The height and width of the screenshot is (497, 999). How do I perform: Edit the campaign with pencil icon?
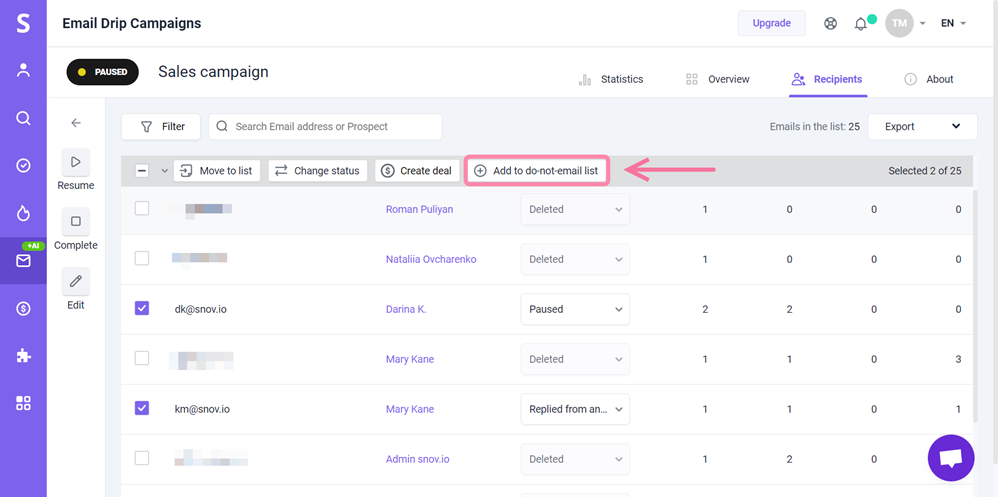76,281
